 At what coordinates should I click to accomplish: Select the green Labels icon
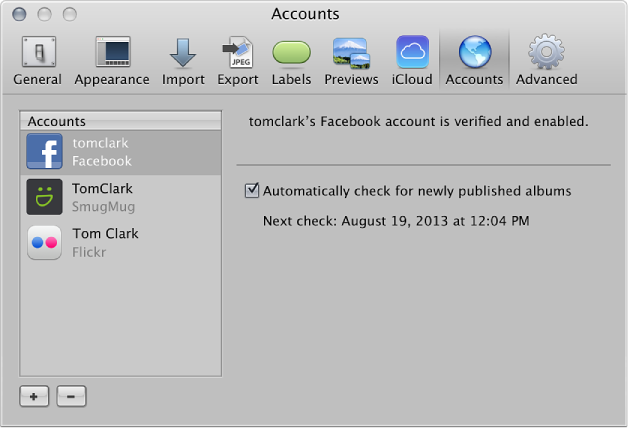click(x=291, y=52)
